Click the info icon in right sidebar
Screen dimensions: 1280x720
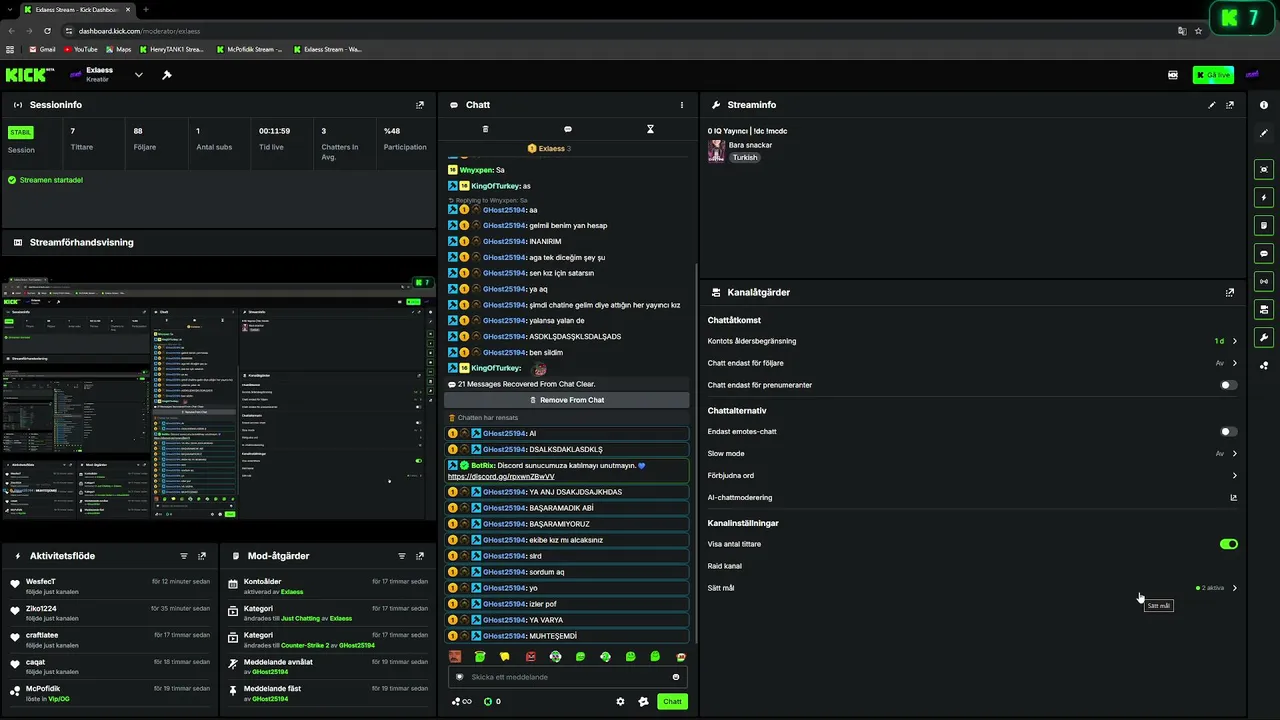tap(1264, 105)
